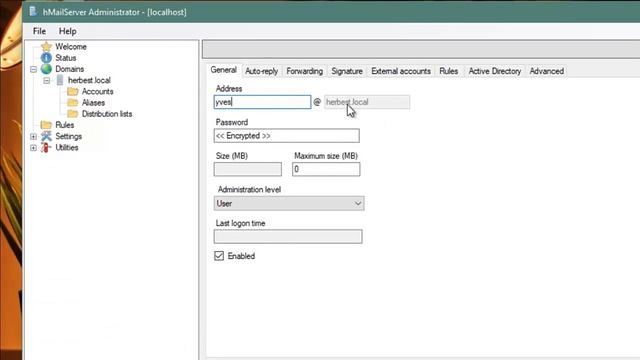Select Aliases in the tree
The image size is (640, 360).
point(93,102)
